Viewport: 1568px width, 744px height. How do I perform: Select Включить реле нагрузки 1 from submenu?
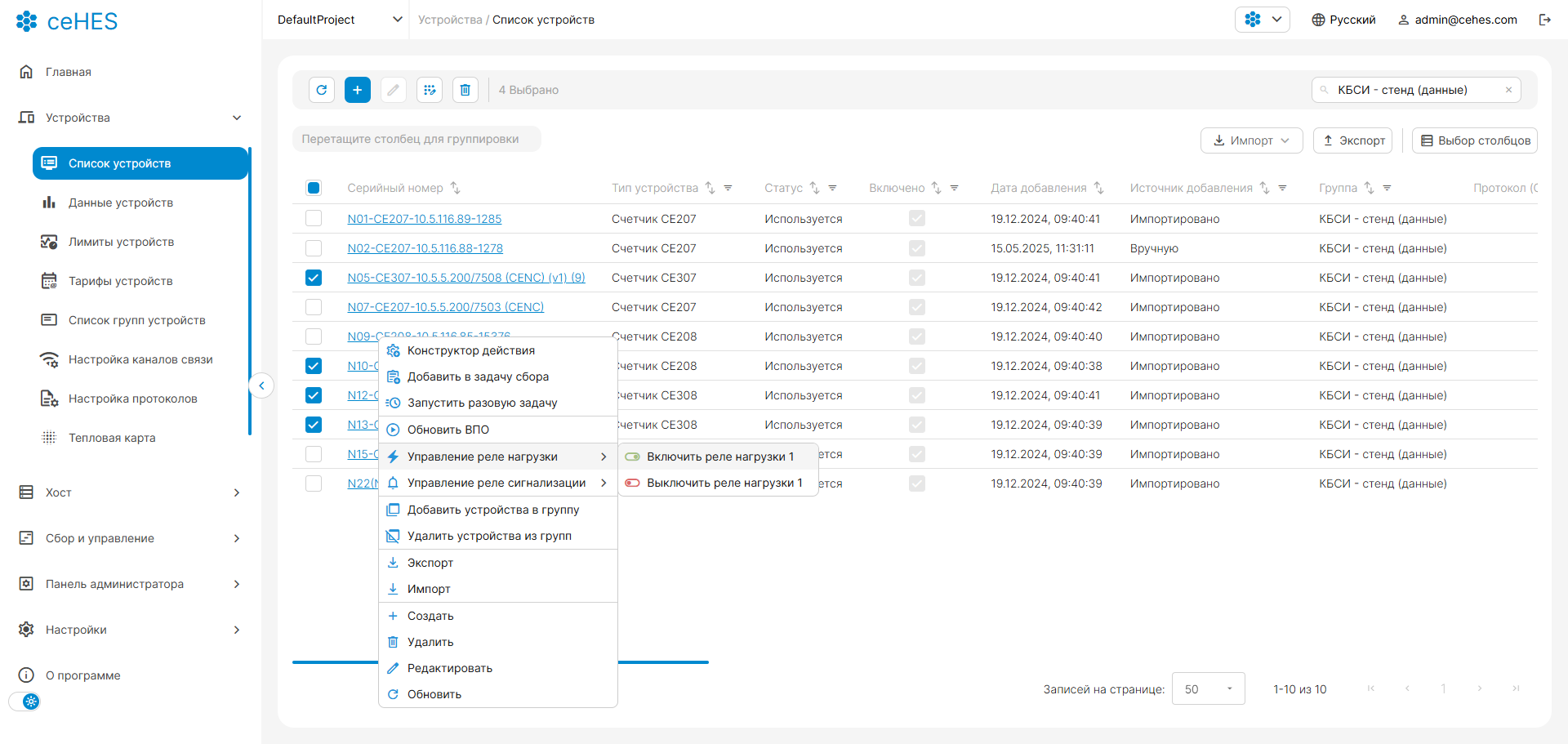pyautogui.click(x=719, y=457)
